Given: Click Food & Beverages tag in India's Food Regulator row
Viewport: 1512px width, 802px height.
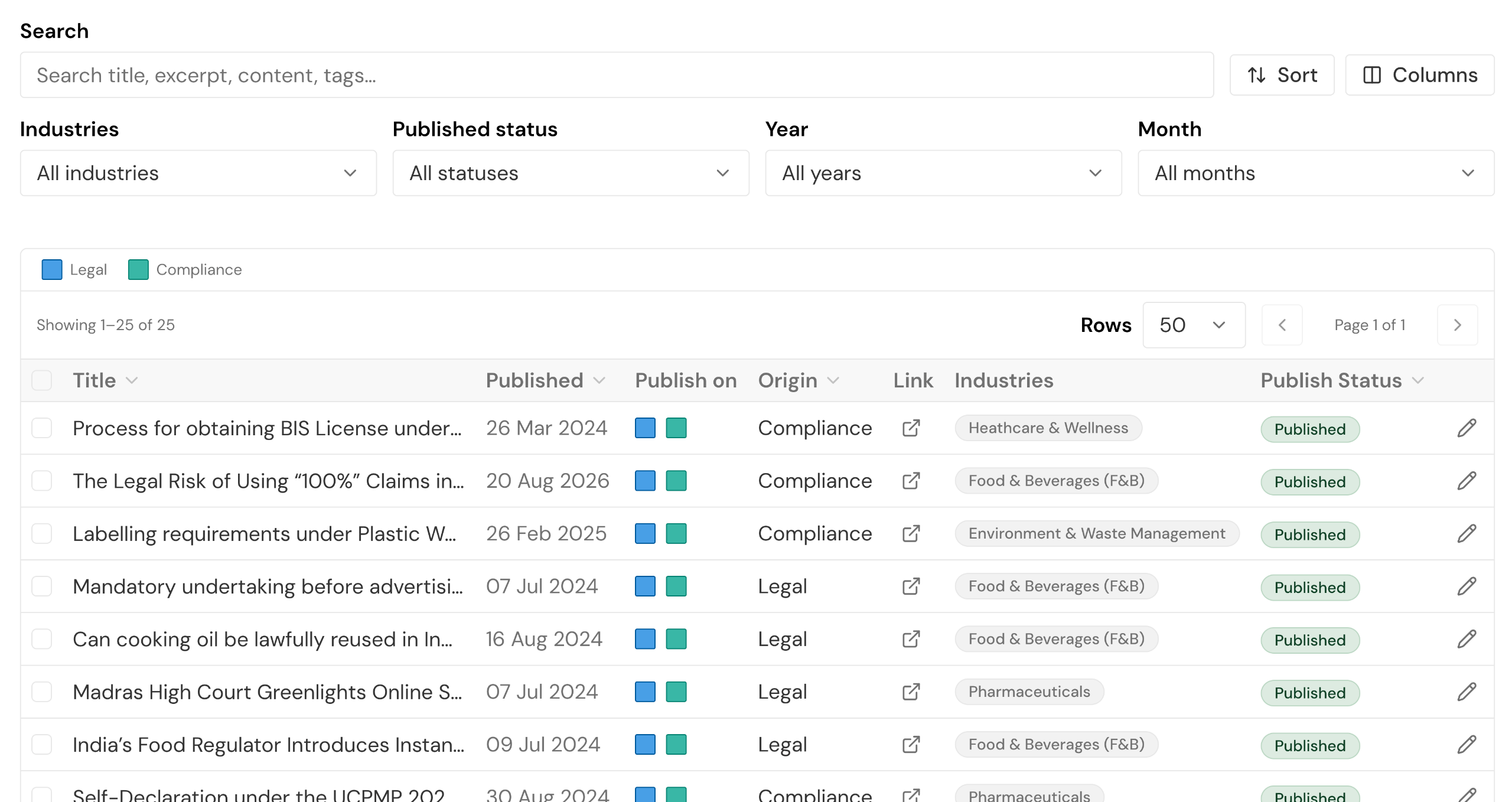Looking at the screenshot, I should coord(1057,745).
